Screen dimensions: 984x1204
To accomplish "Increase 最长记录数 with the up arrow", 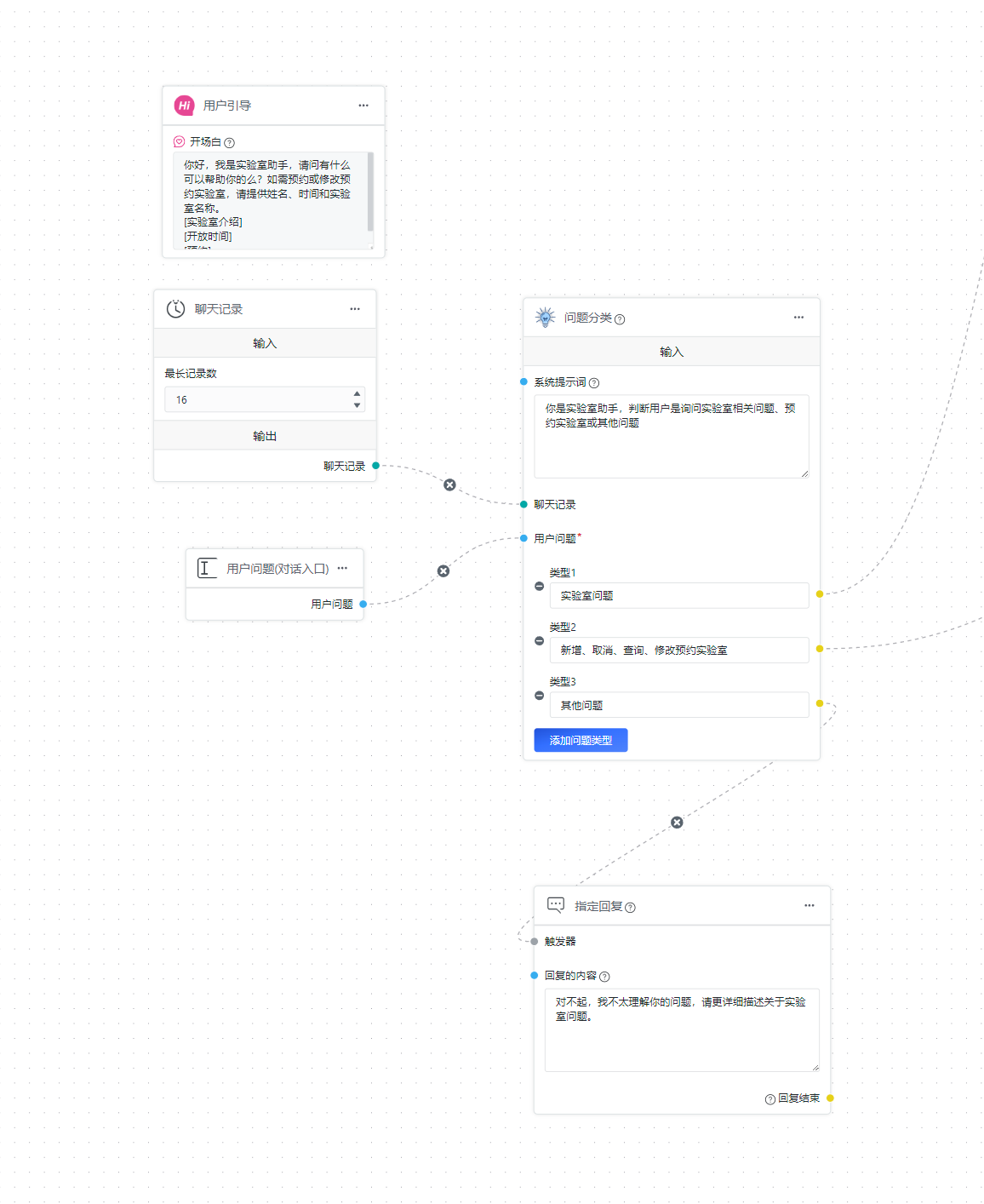I will [x=357, y=393].
